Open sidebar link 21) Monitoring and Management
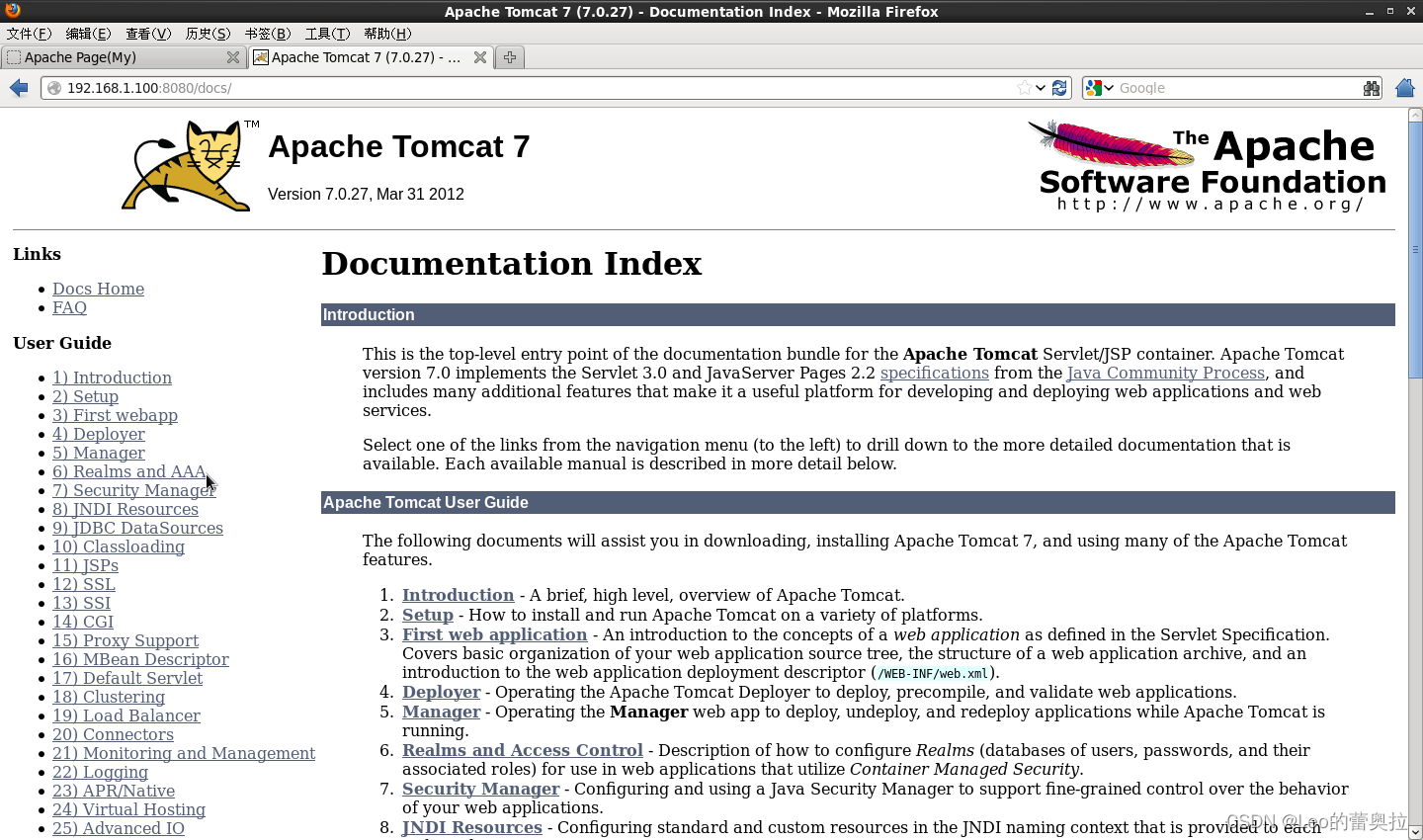 (184, 753)
